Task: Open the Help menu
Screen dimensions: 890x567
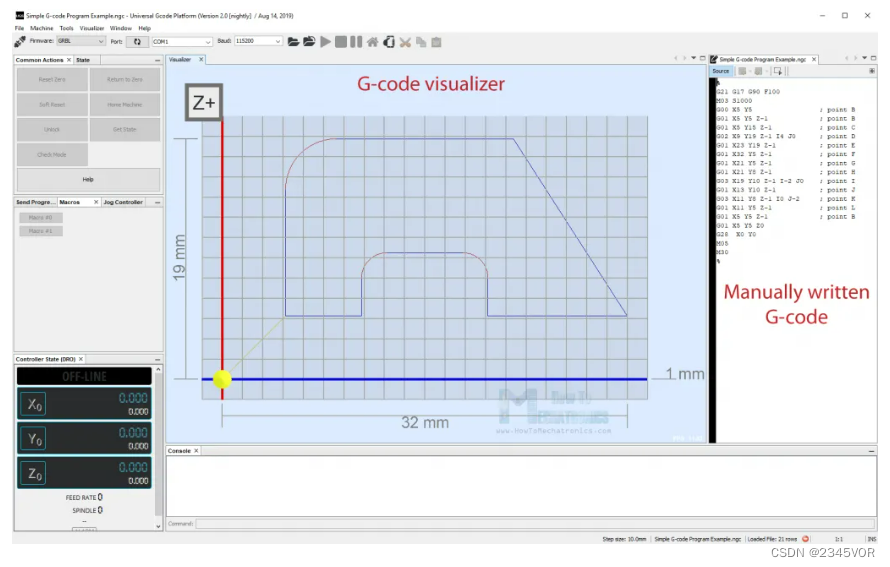Action: 145,28
